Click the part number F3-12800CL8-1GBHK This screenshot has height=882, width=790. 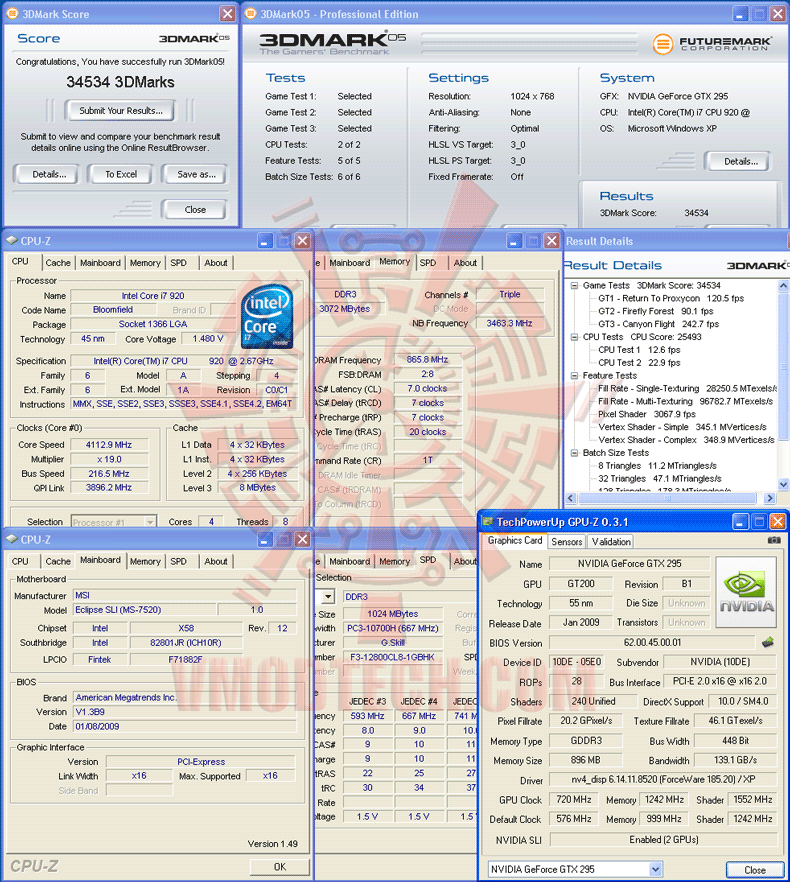point(393,657)
